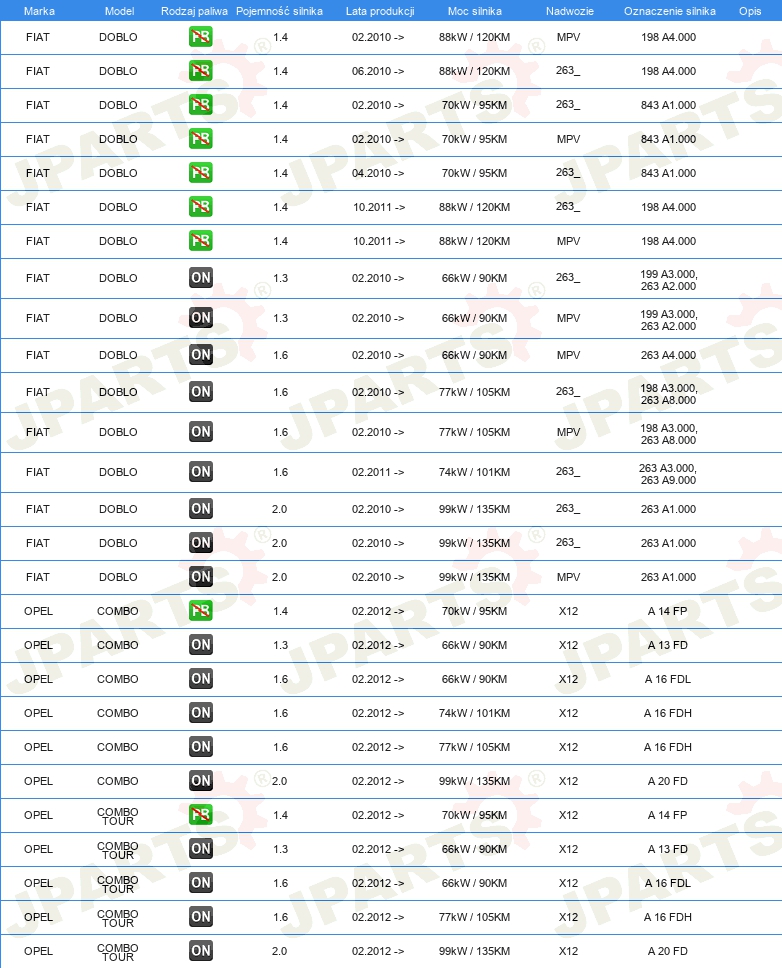
Task: Click the Nadwozie column header
Action: 570,11
